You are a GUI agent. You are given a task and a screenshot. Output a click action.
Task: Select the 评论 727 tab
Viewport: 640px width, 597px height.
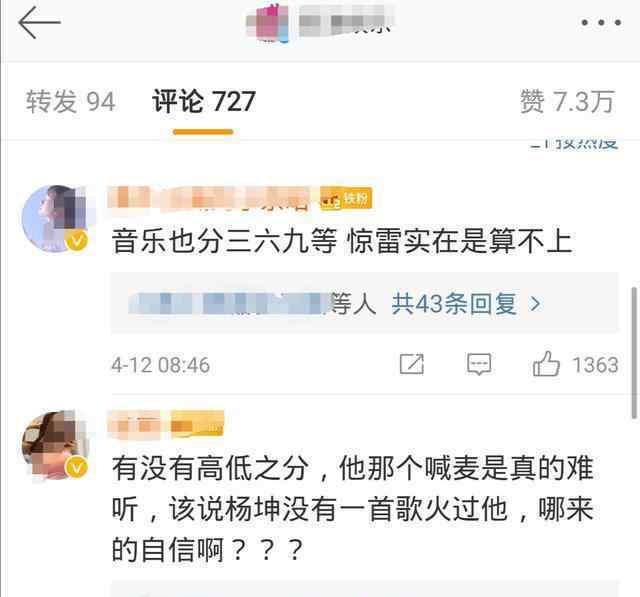click(204, 101)
